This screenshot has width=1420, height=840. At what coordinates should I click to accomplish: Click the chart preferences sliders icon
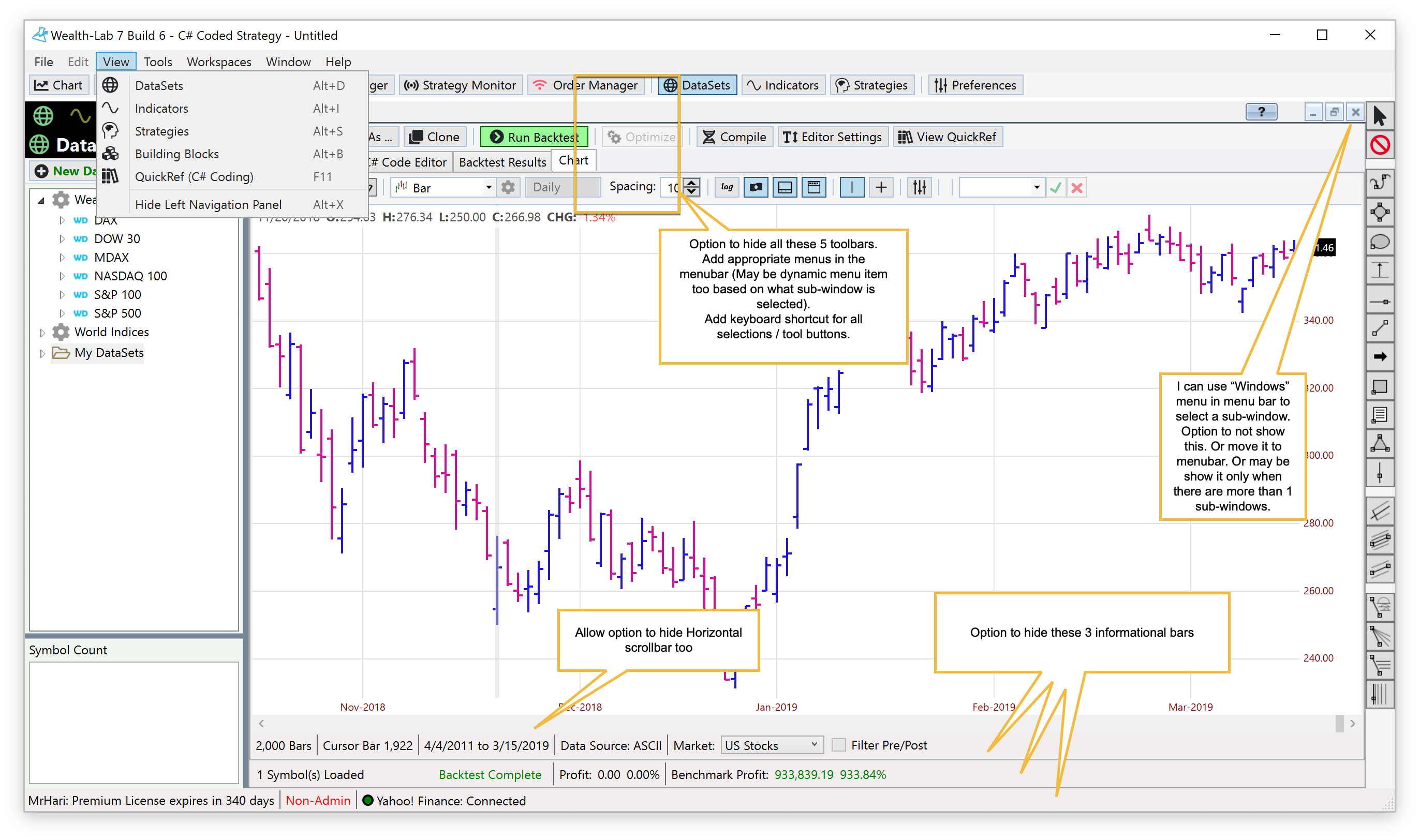(919, 187)
